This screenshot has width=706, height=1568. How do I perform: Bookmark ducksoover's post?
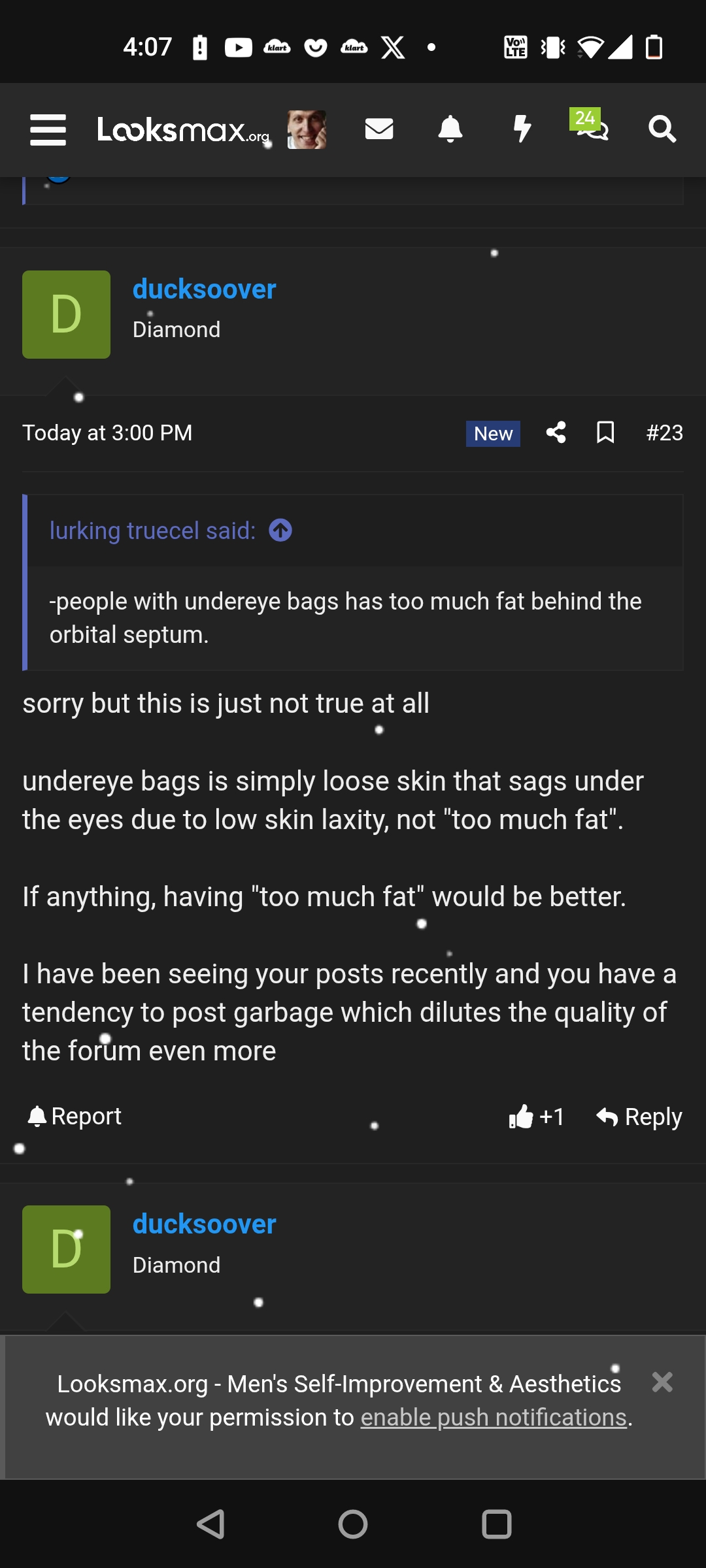tap(605, 433)
